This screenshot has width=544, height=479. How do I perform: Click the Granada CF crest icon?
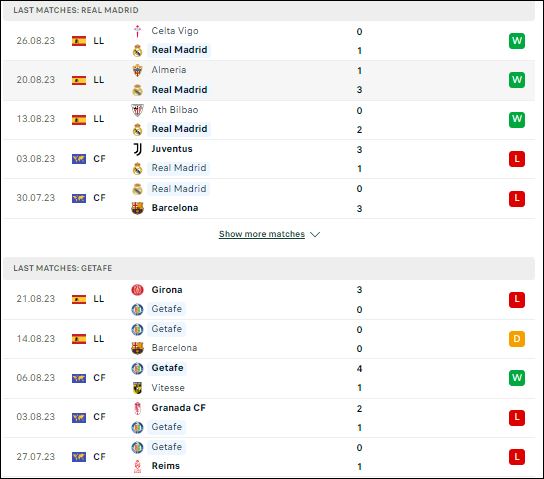tap(137, 408)
